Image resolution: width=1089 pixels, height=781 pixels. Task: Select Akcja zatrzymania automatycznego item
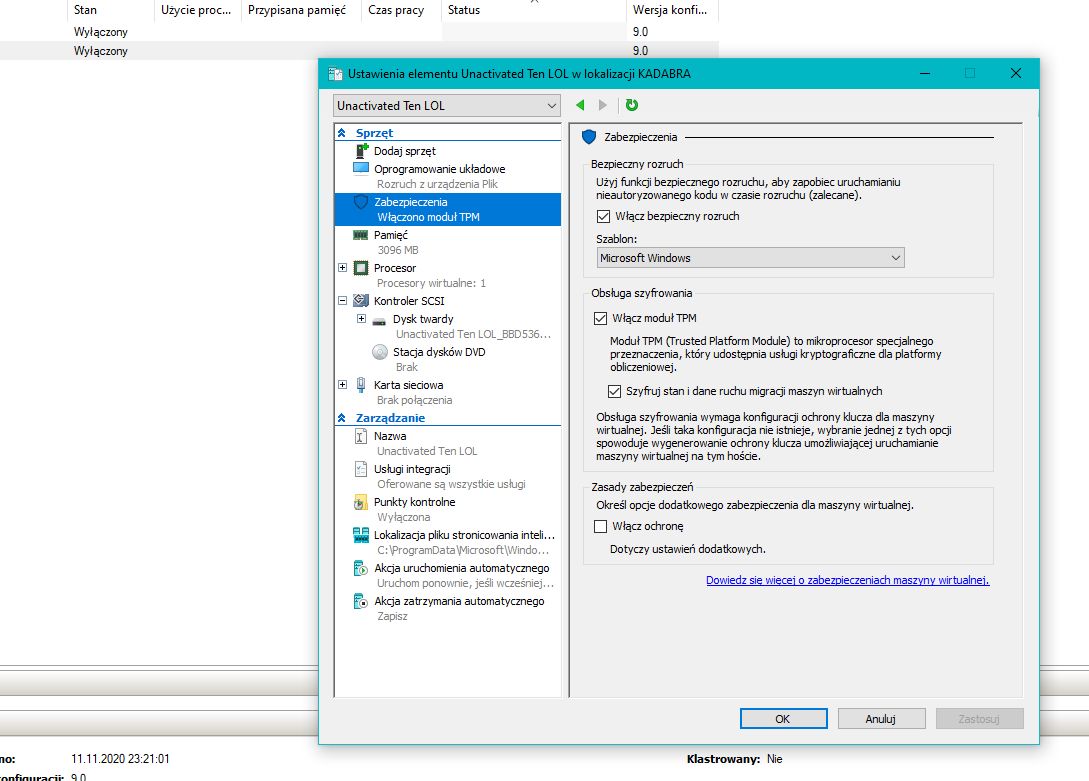click(459, 601)
